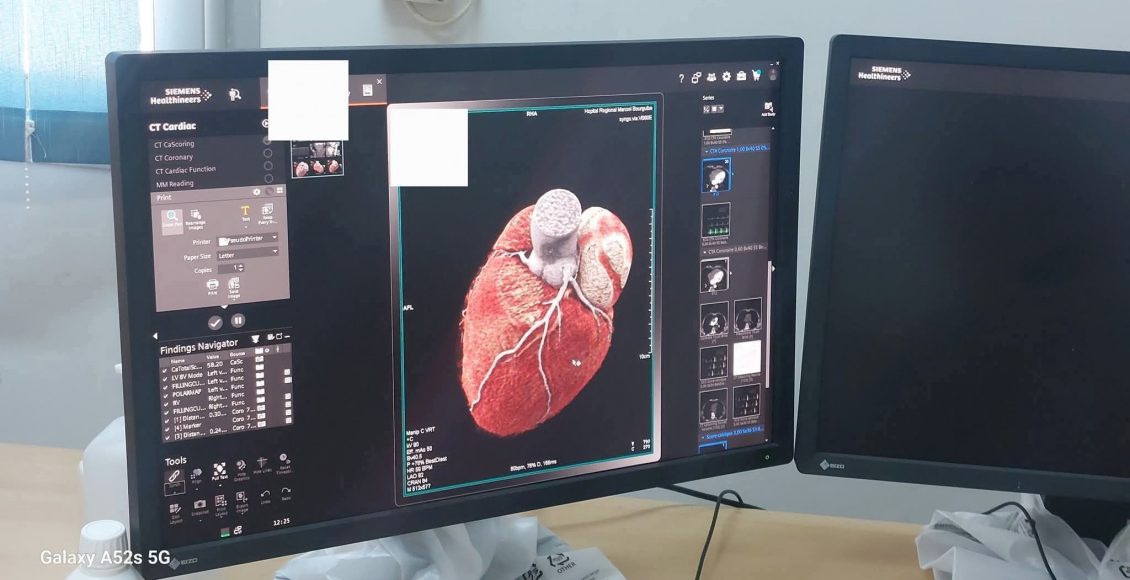Screen dimensions: 1130x580
Task: Select the CT Cardiac Function radio button
Action: coord(267,168)
